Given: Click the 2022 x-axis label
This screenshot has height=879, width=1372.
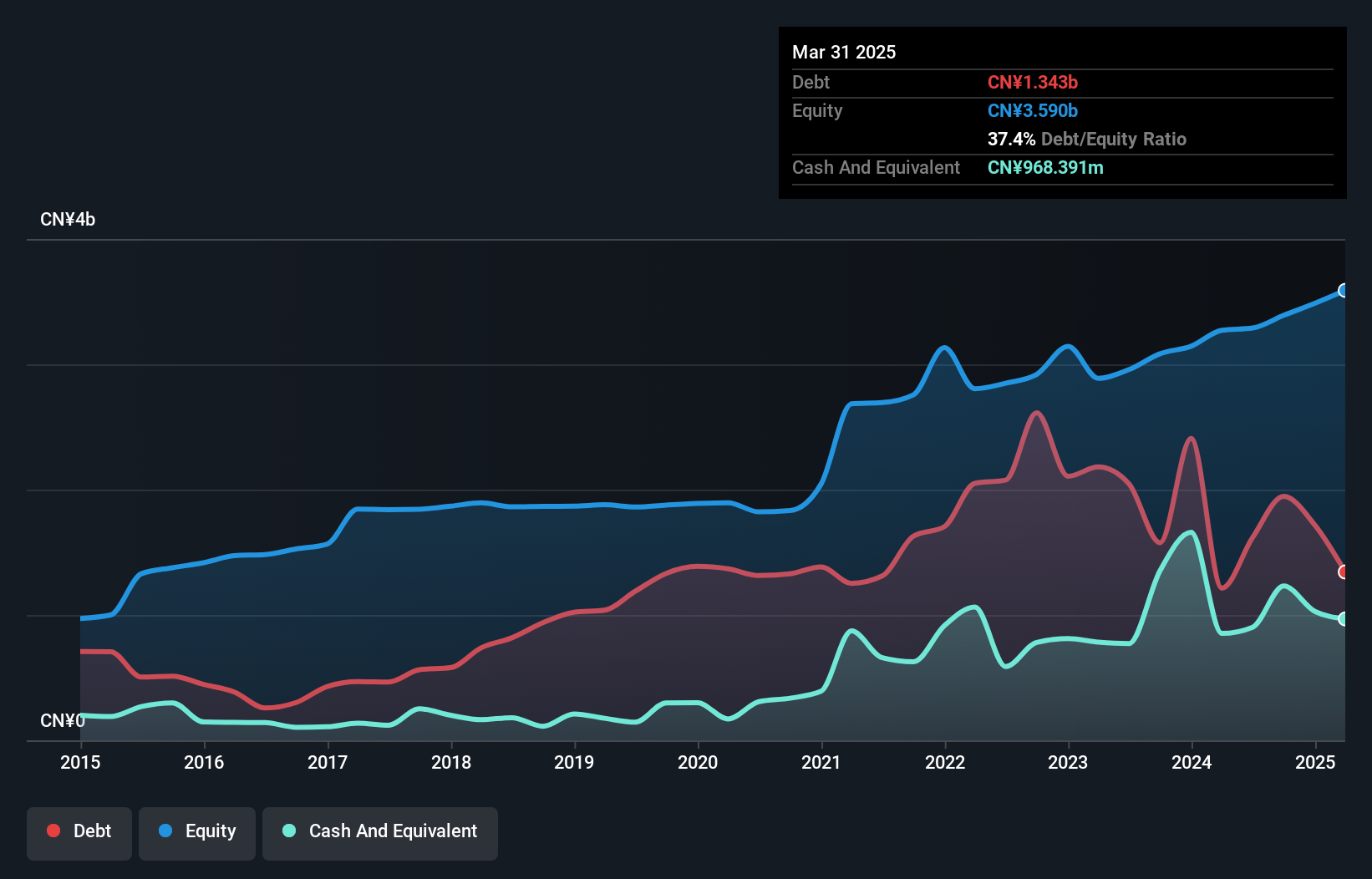Looking at the screenshot, I should point(945,762).
